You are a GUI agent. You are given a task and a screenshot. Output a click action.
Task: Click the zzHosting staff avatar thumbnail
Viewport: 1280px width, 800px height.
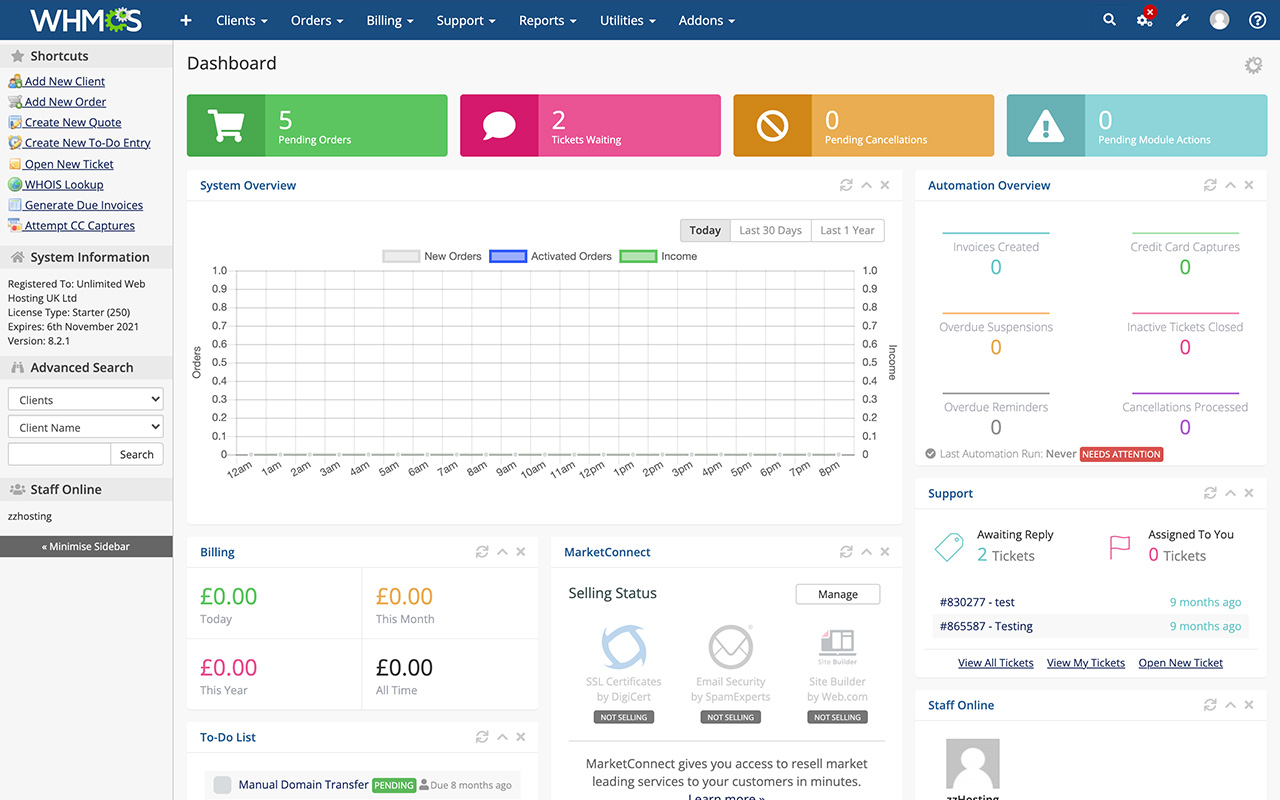(x=973, y=765)
